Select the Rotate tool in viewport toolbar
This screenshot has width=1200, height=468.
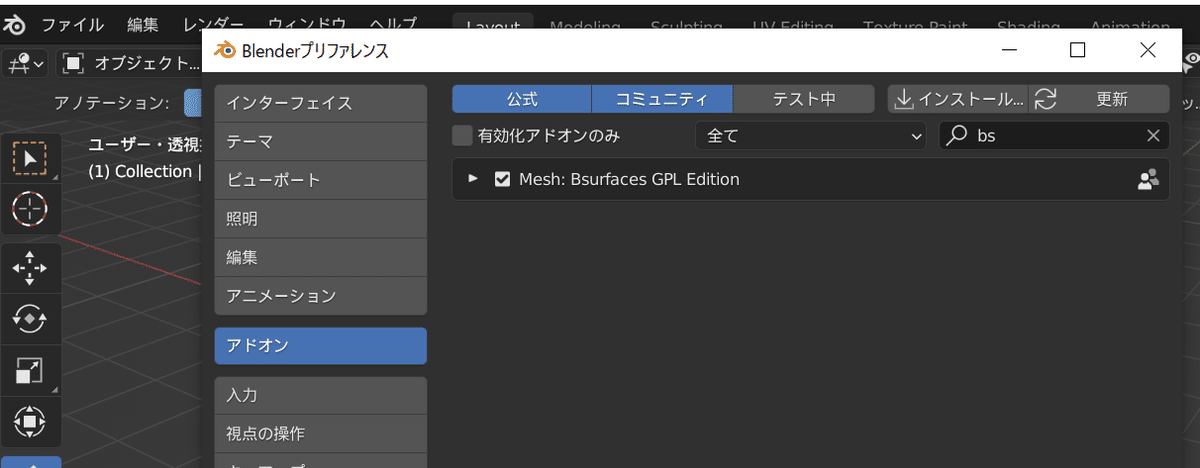click(x=30, y=318)
